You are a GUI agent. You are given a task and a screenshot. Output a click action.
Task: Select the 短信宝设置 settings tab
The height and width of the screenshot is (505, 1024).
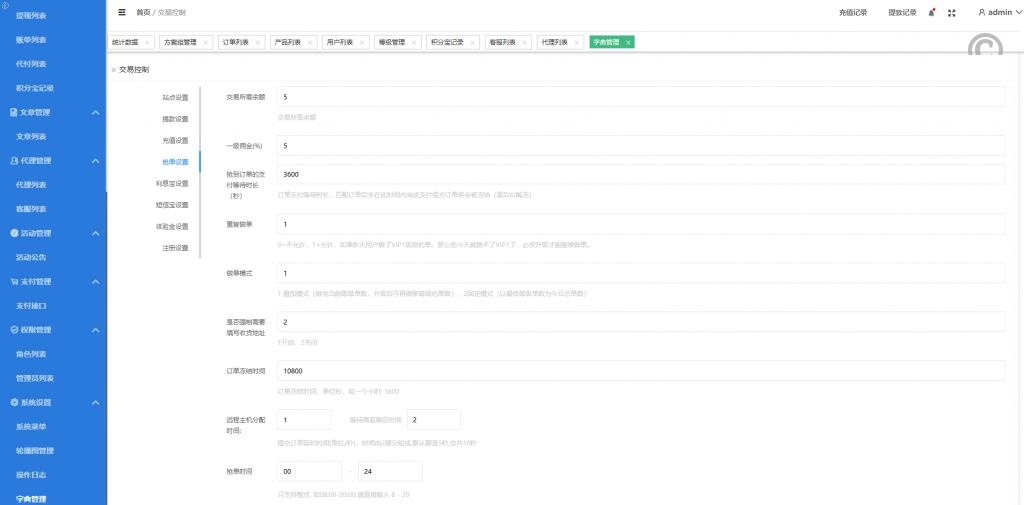[x=172, y=205]
